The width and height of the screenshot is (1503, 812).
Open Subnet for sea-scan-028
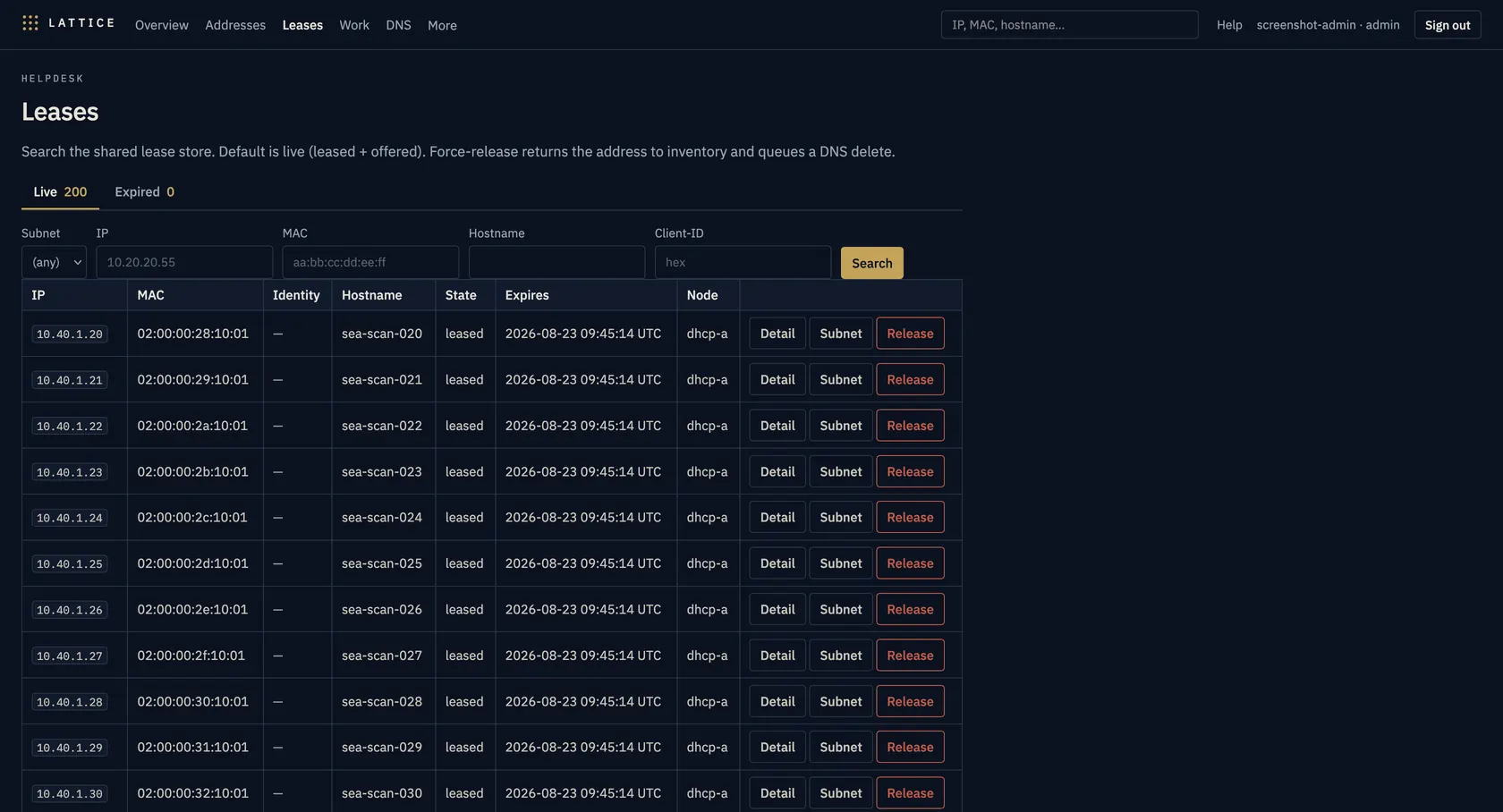[x=841, y=701]
